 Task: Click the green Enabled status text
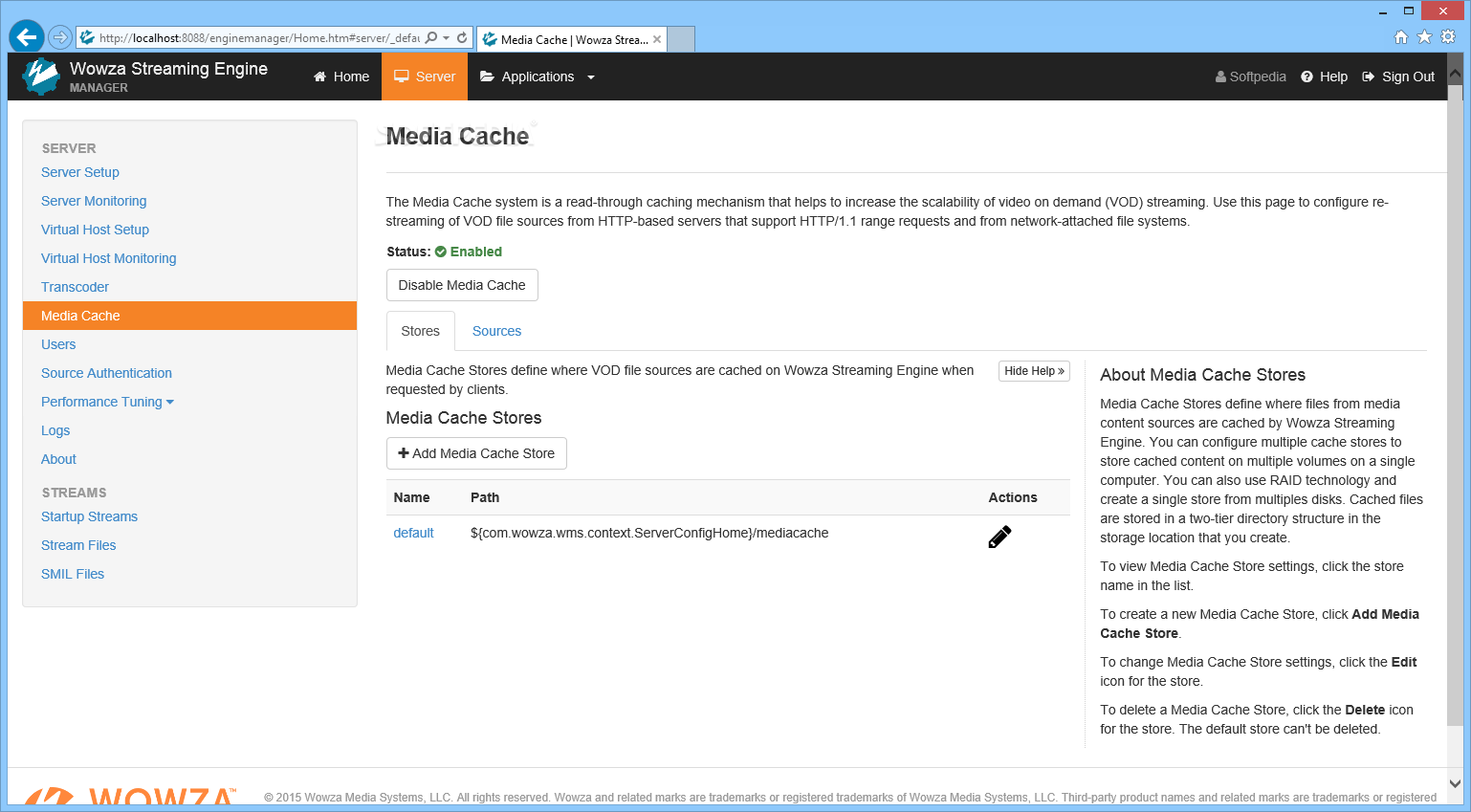tap(476, 252)
